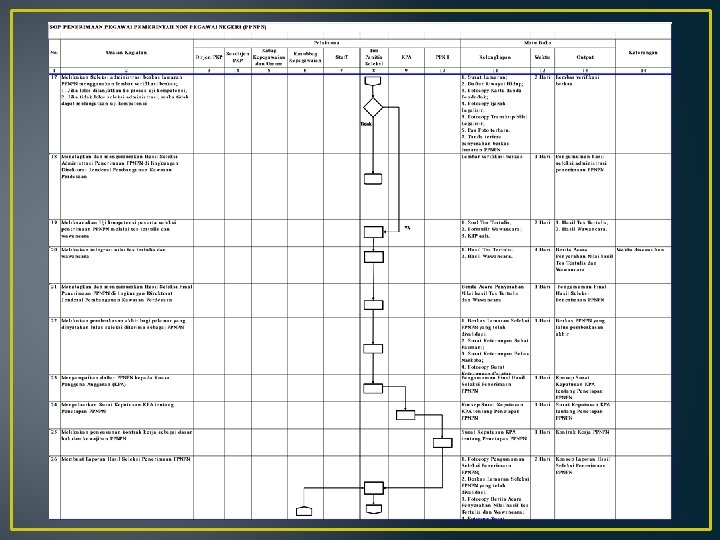Viewport: 720px width, 540px height.
Task: Click the connector shape above the diamond
Action: [373, 81]
